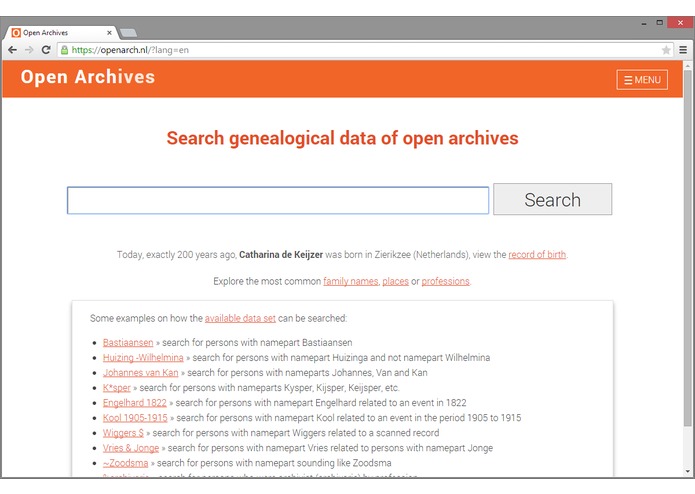
Task: Close the Open Archives tab
Action: (x=109, y=32)
